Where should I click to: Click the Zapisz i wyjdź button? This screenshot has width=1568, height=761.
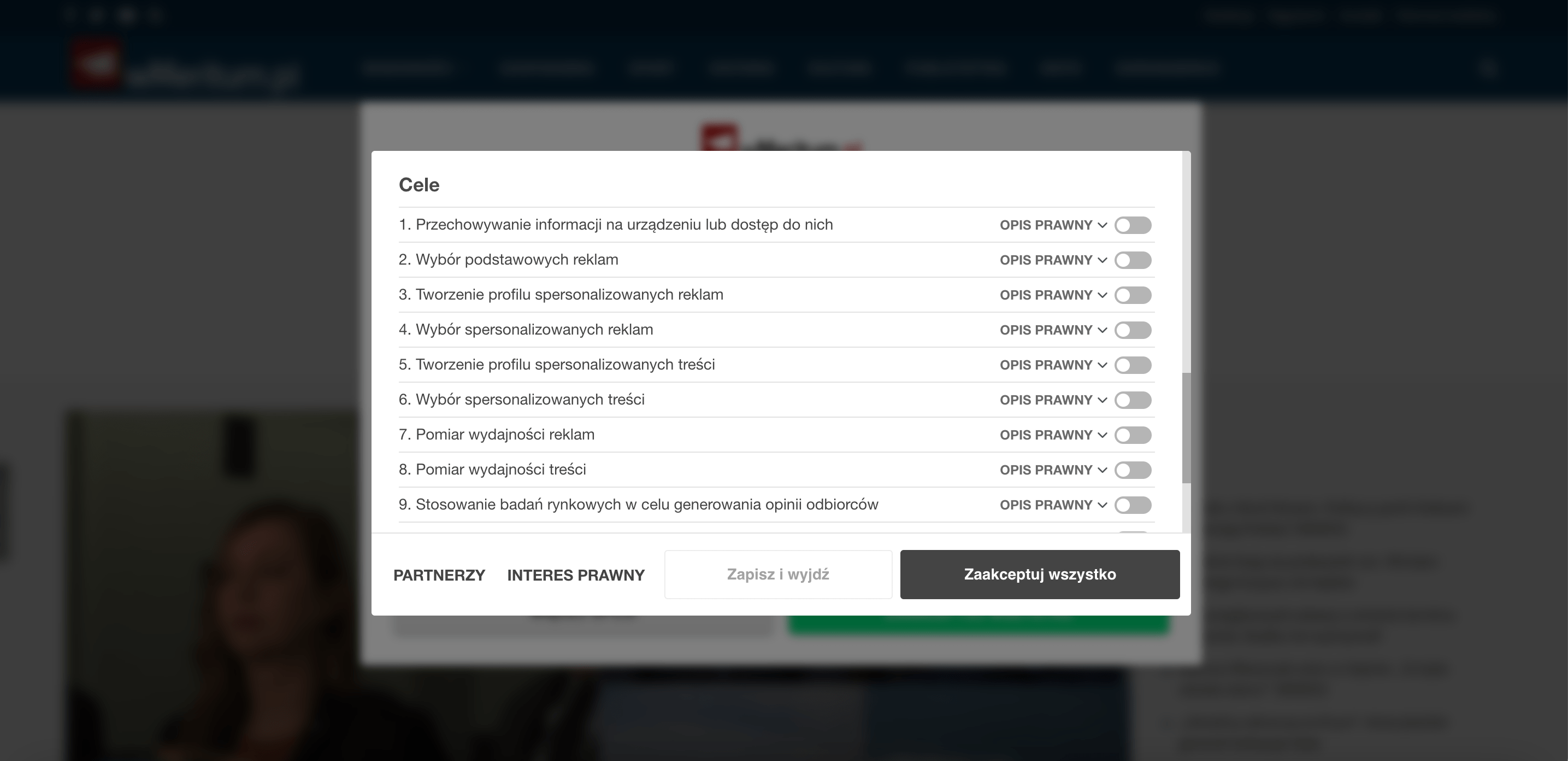777,575
